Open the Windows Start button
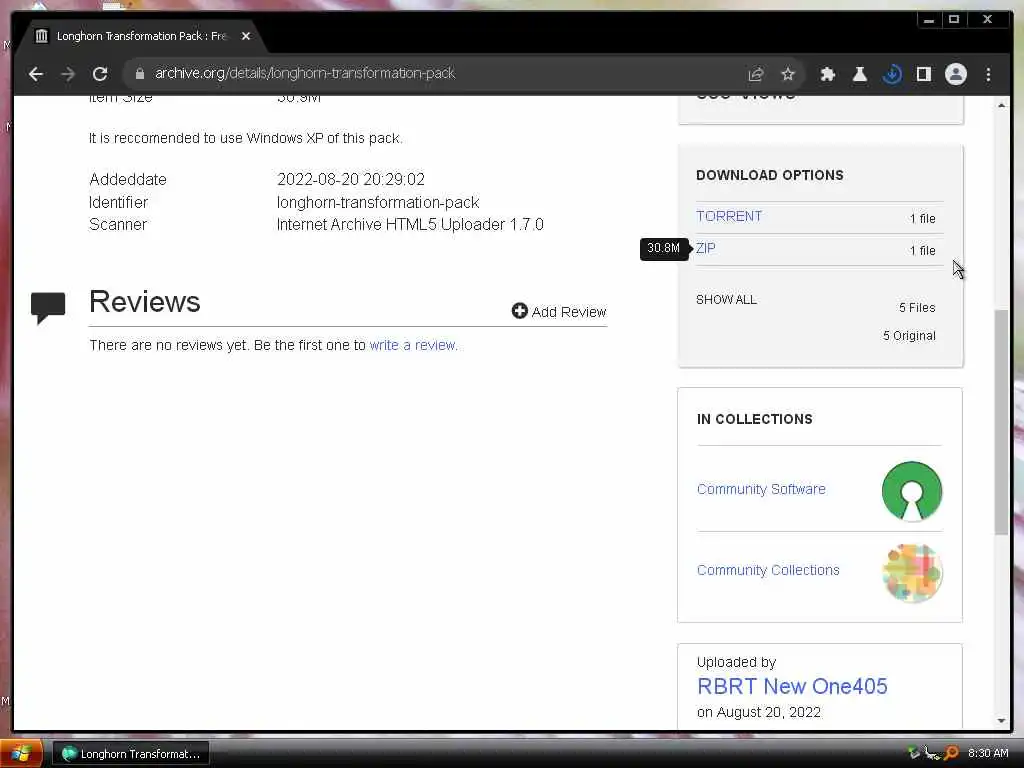The width and height of the screenshot is (1024, 768). (21, 754)
